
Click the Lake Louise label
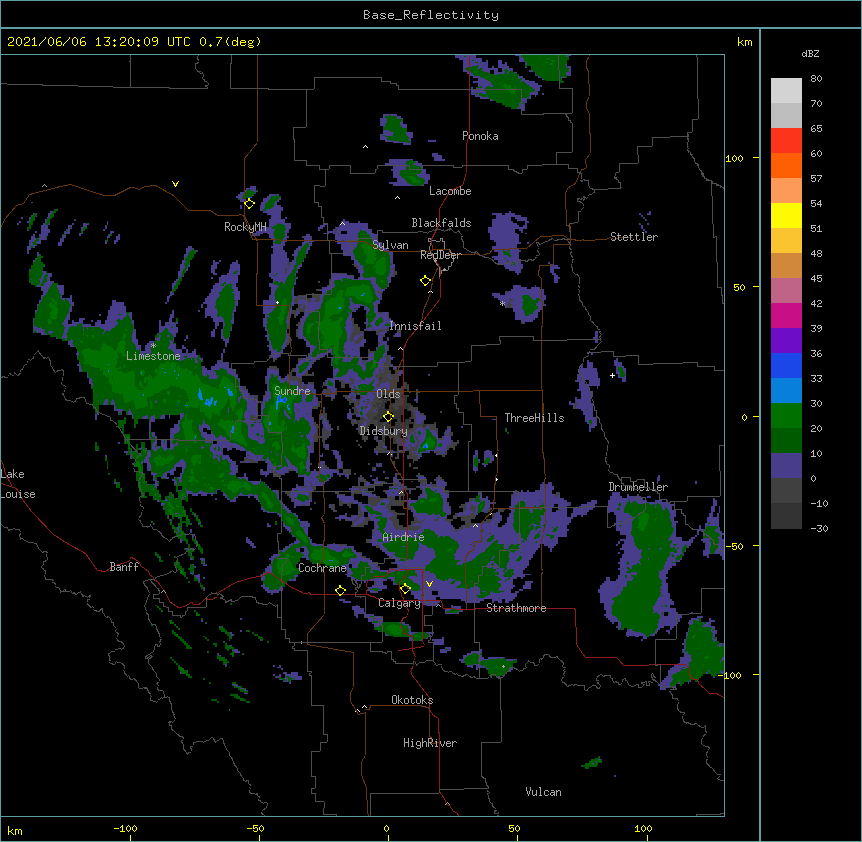[18, 484]
